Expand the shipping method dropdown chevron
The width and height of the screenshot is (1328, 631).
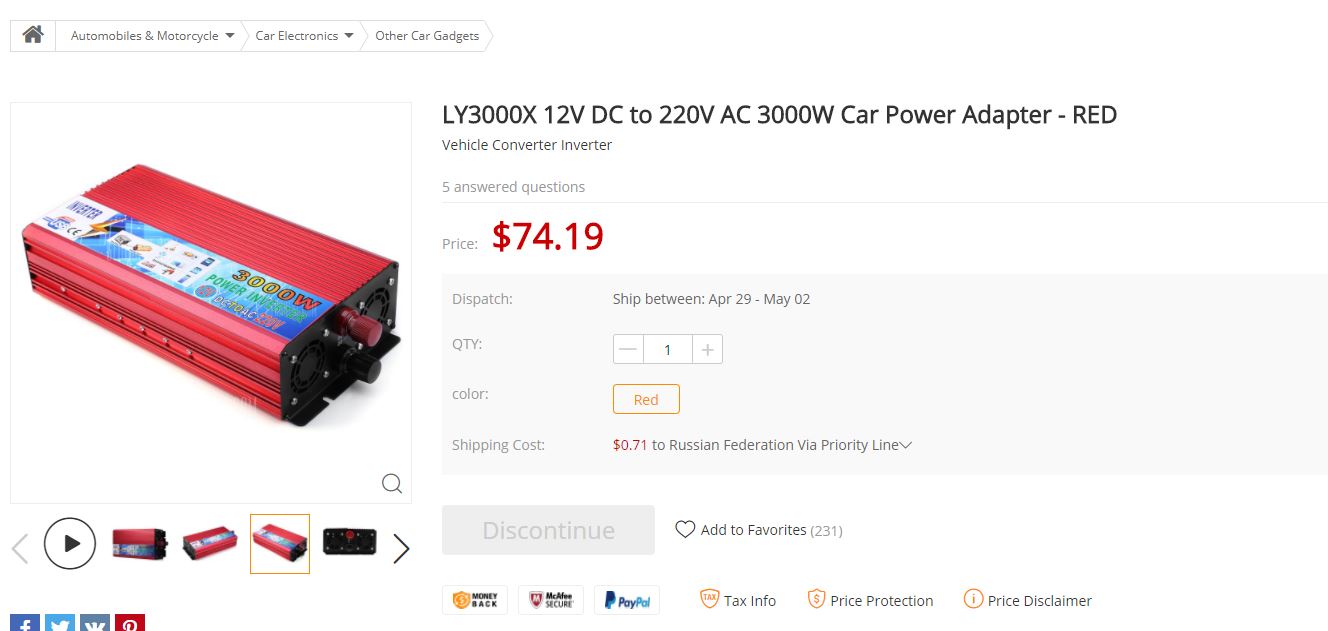(906, 445)
